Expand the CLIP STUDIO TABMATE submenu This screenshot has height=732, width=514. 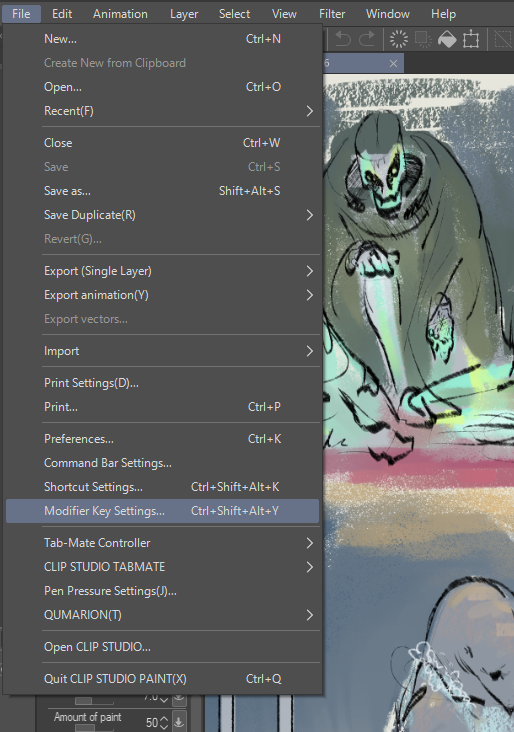pos(162,567)
